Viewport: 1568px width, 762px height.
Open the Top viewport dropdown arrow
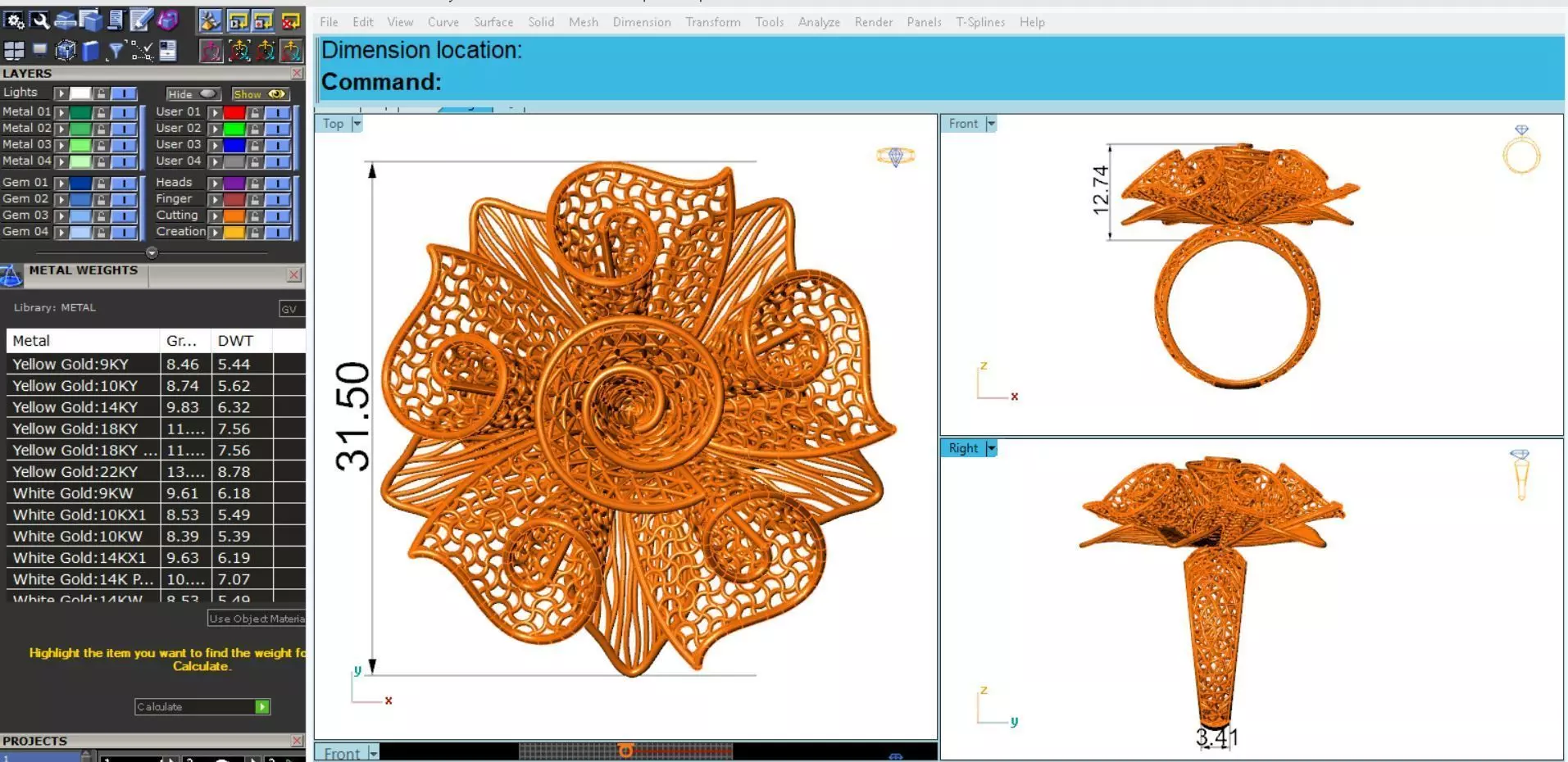(x=357, y=124)
